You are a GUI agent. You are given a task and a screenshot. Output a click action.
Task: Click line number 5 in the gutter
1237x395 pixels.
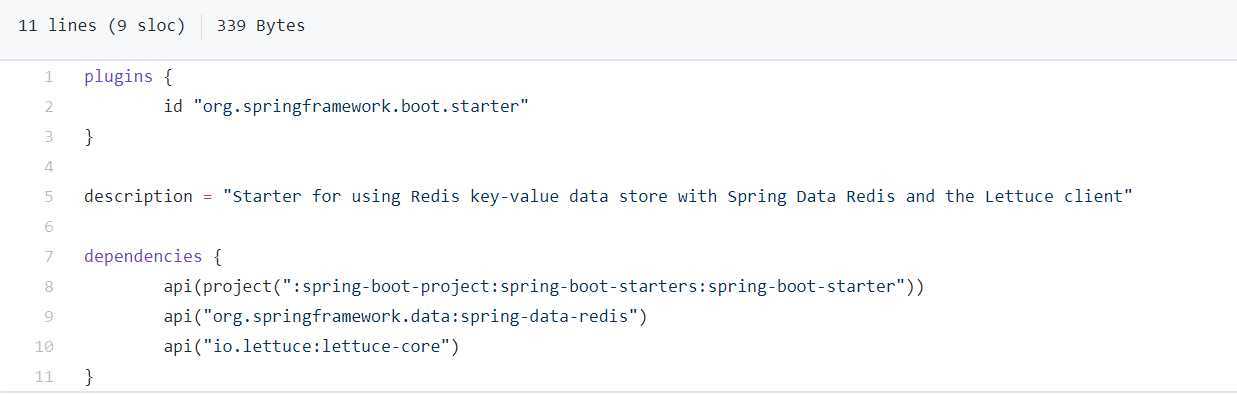pos(48,197)
